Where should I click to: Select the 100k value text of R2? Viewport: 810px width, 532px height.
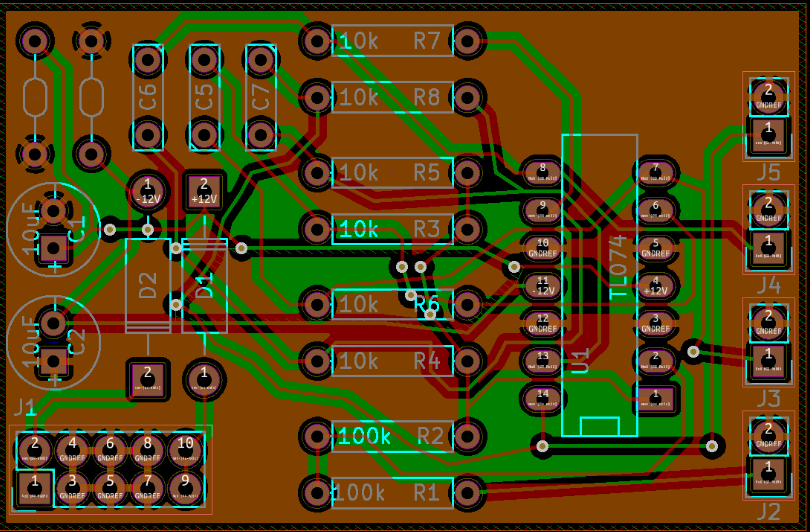pos(364,436)
